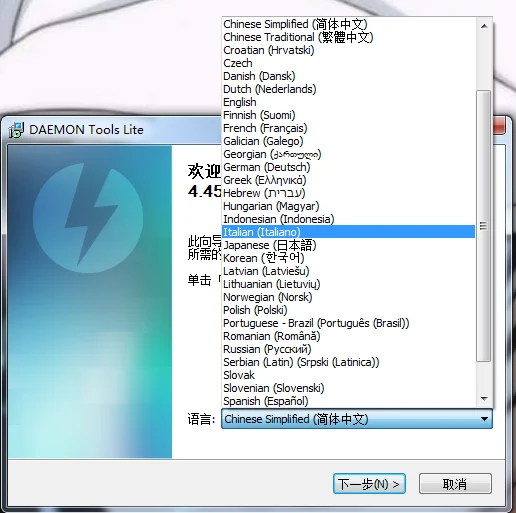Collapse the language combo box dropdown arrow
Viewport: 516px width, 513px height.
tap(484, 419)
